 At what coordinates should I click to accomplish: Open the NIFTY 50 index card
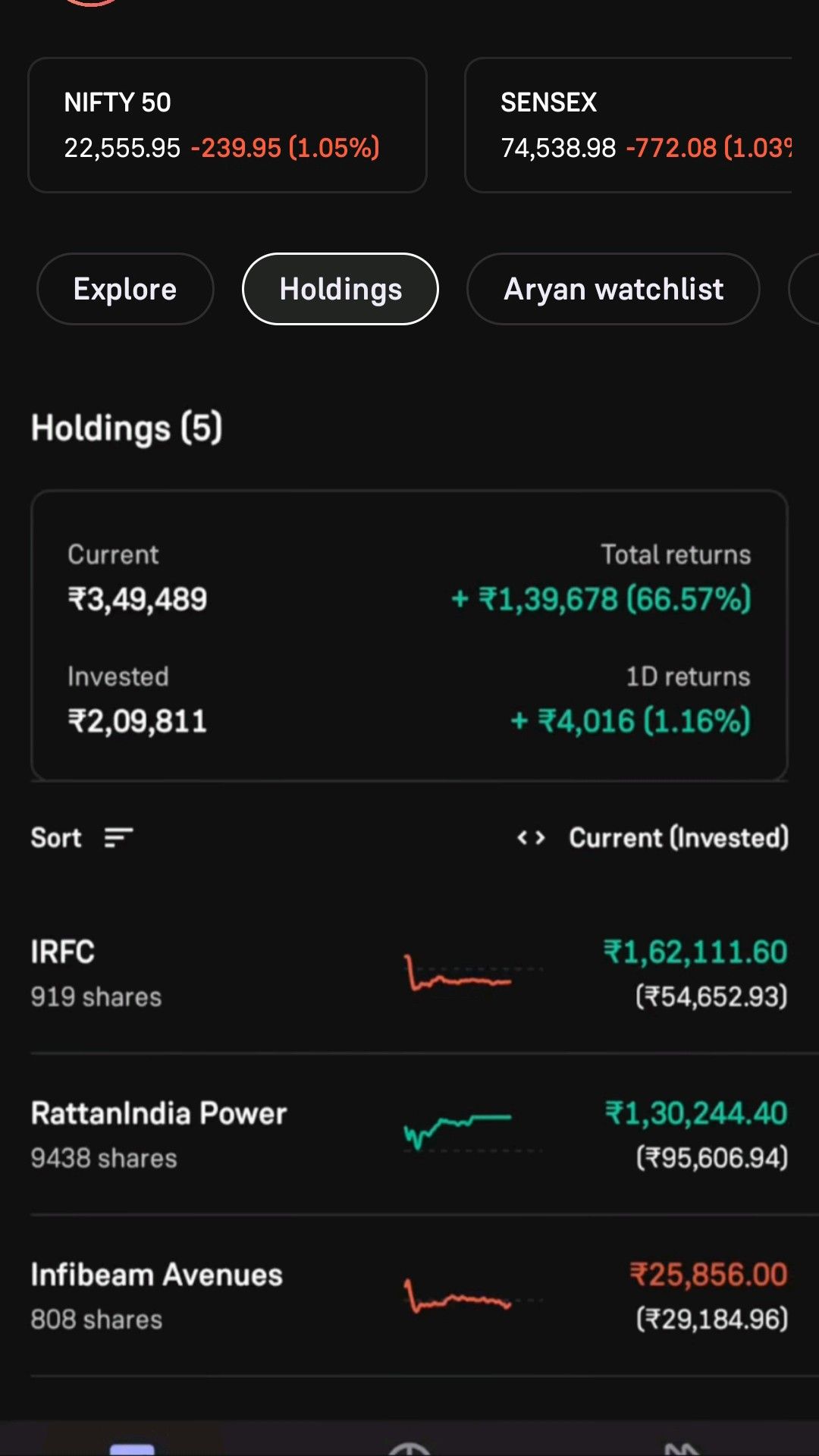click(227, 125)
